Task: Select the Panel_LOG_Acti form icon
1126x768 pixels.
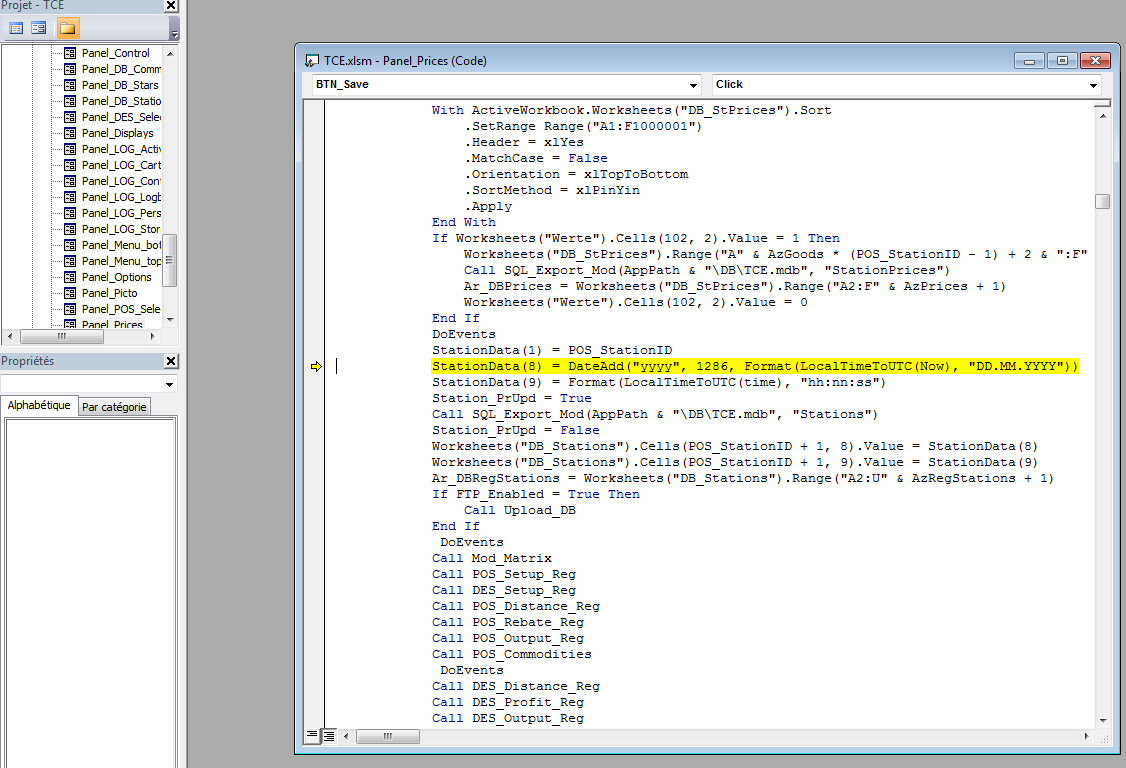Action: 70,149
